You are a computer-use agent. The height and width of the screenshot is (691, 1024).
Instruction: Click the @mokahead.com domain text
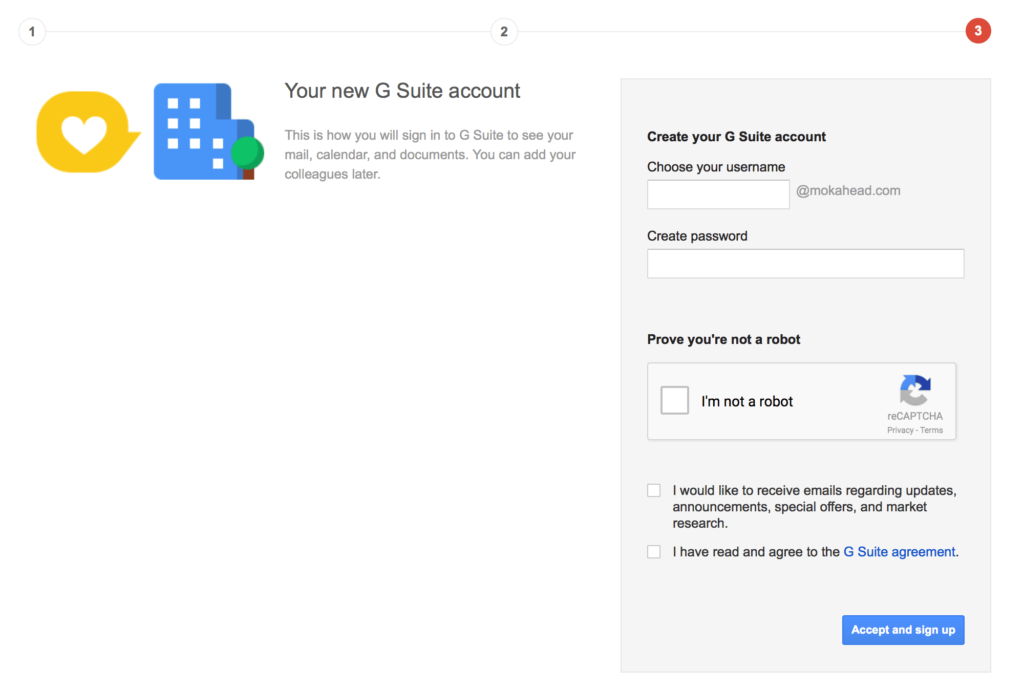coord(848,191)
